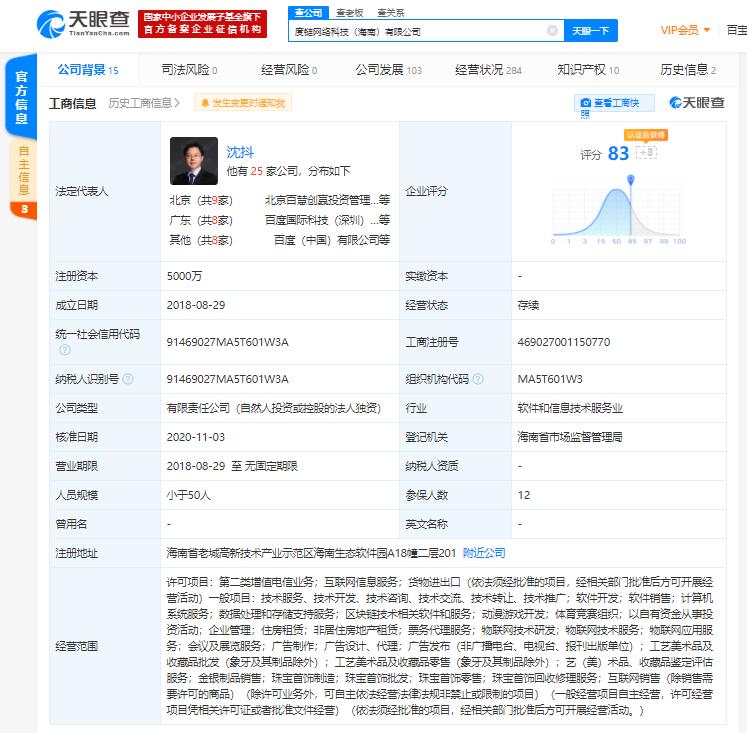Viewport: 747px width, 733px height.
Task: Click the score marker pin on the chart
Action: click(x=631, y=180)
